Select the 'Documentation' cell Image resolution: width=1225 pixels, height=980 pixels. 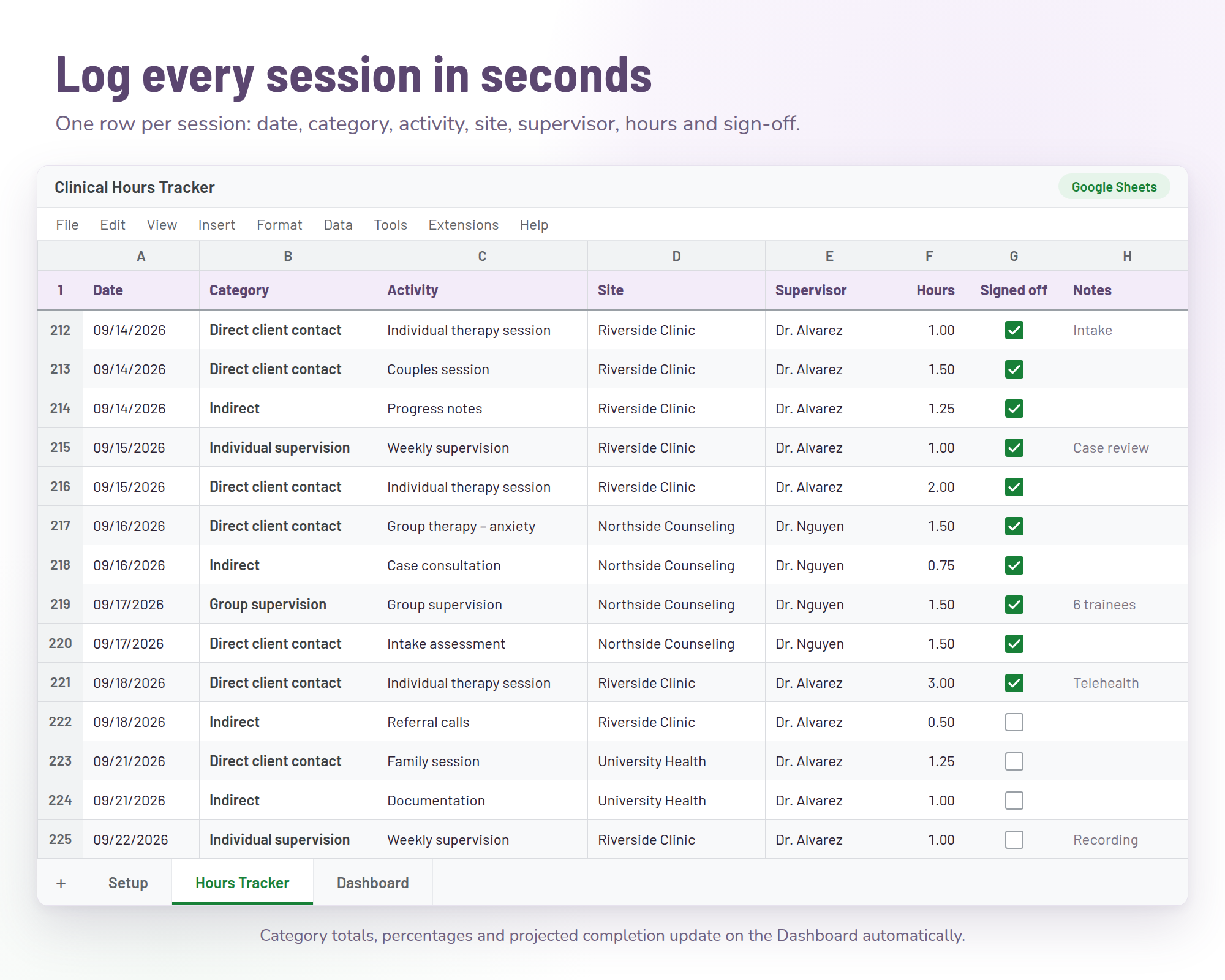coord(482,801)
